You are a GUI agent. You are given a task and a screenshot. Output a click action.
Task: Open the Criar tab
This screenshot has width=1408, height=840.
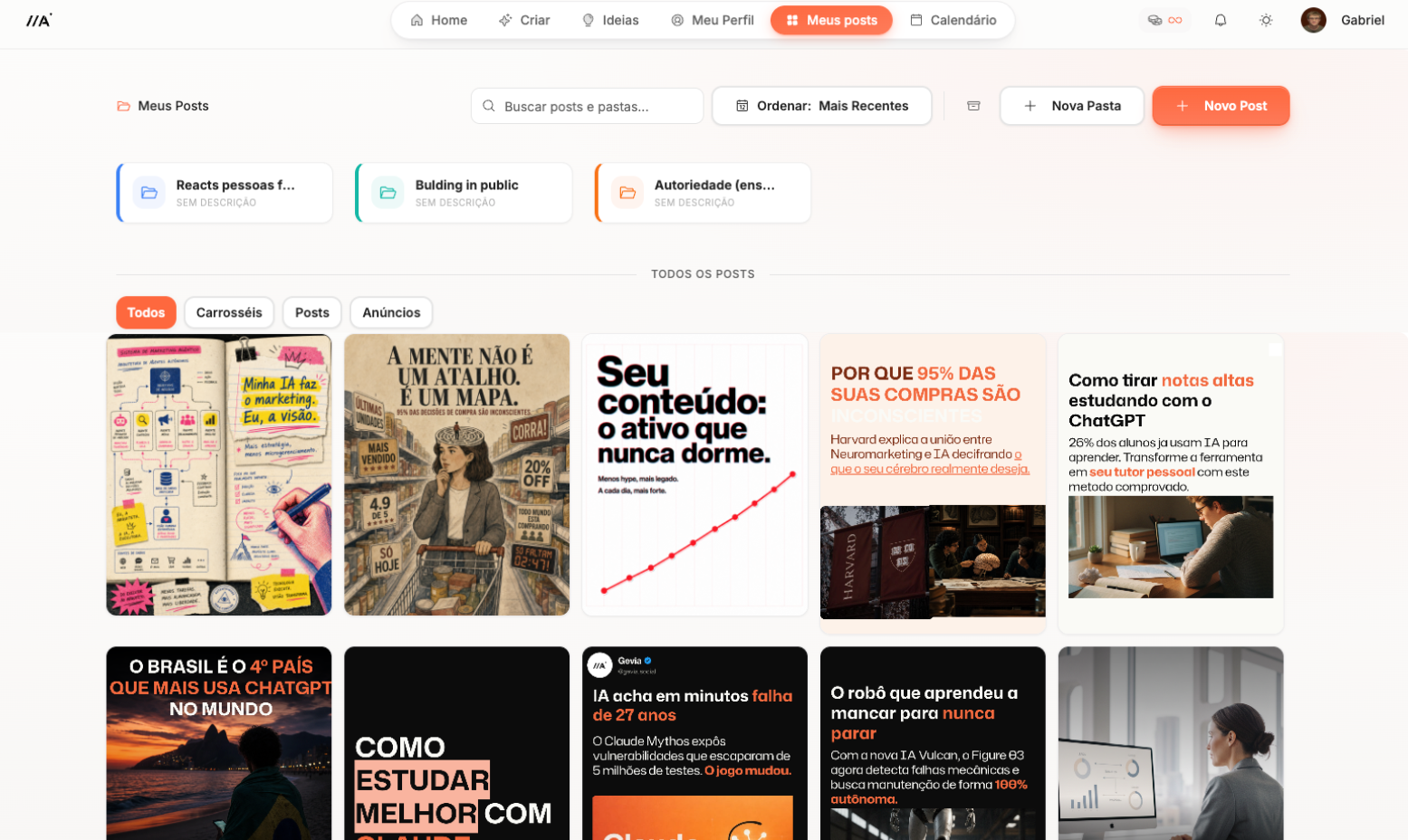(x=524, y=20)
